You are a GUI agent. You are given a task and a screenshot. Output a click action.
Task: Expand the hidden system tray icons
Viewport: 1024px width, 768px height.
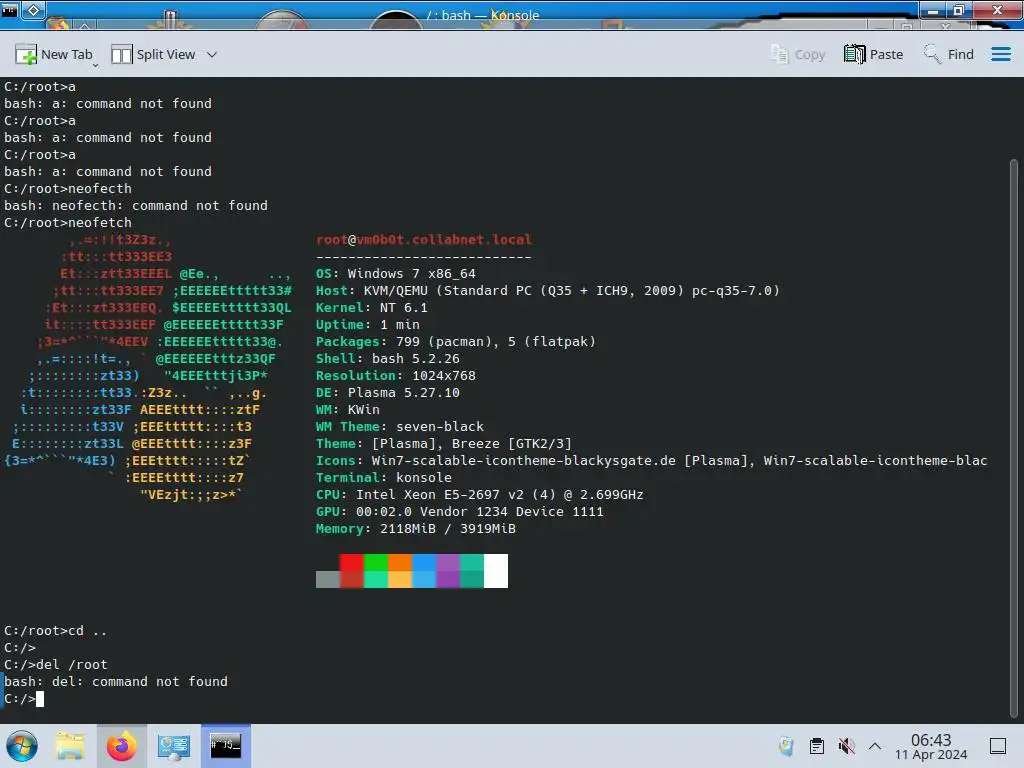875,746
